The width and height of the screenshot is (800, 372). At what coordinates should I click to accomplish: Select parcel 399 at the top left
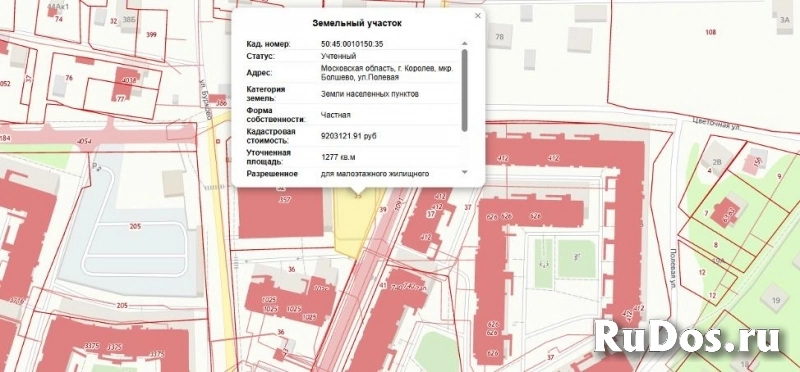(151, 35)
